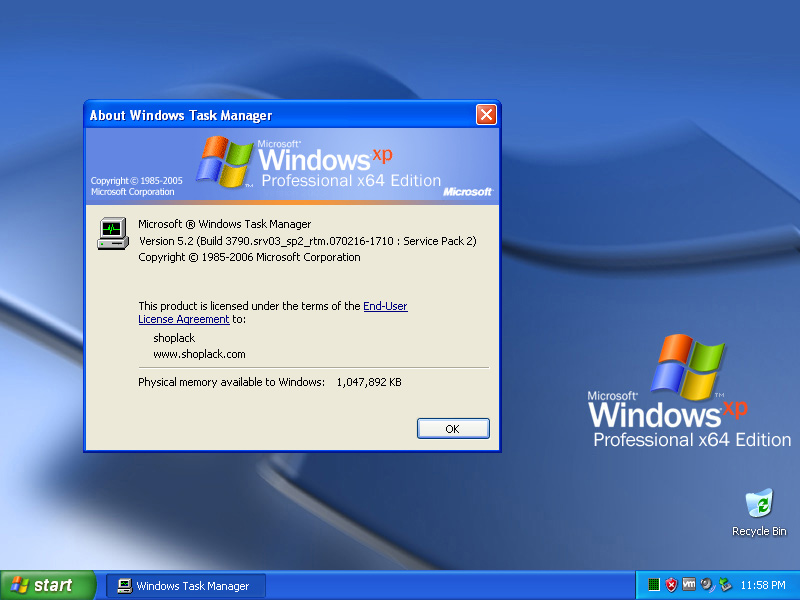Click "Copyright © 1985-2006 Microsoft Corporation" line
800x600 pixels.
[249, 257]
